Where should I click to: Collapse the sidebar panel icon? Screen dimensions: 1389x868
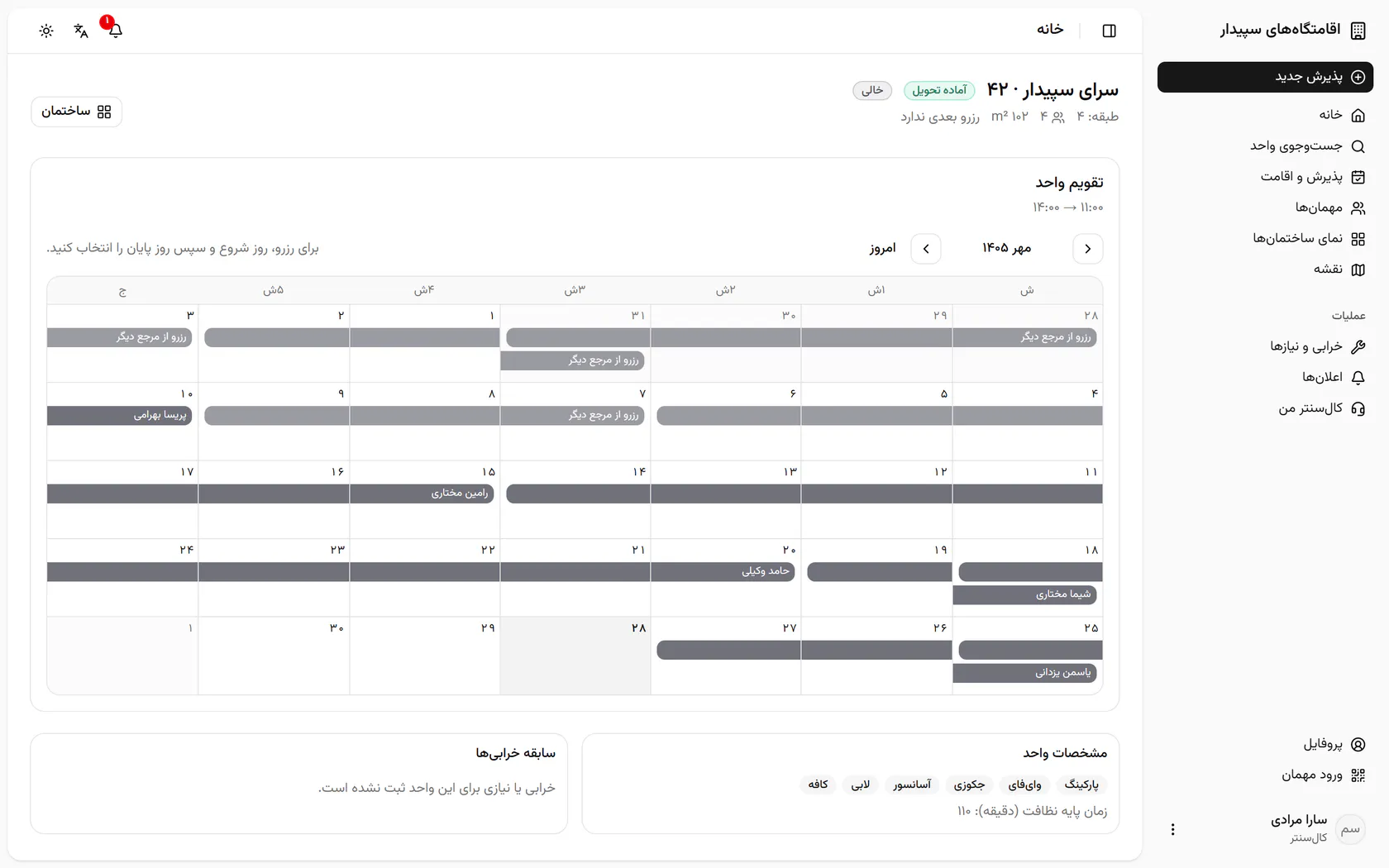coord(1110,31)
